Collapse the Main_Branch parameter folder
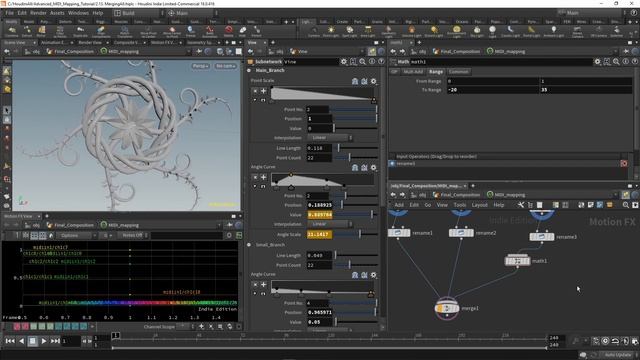640x360 pixels. 249,70
